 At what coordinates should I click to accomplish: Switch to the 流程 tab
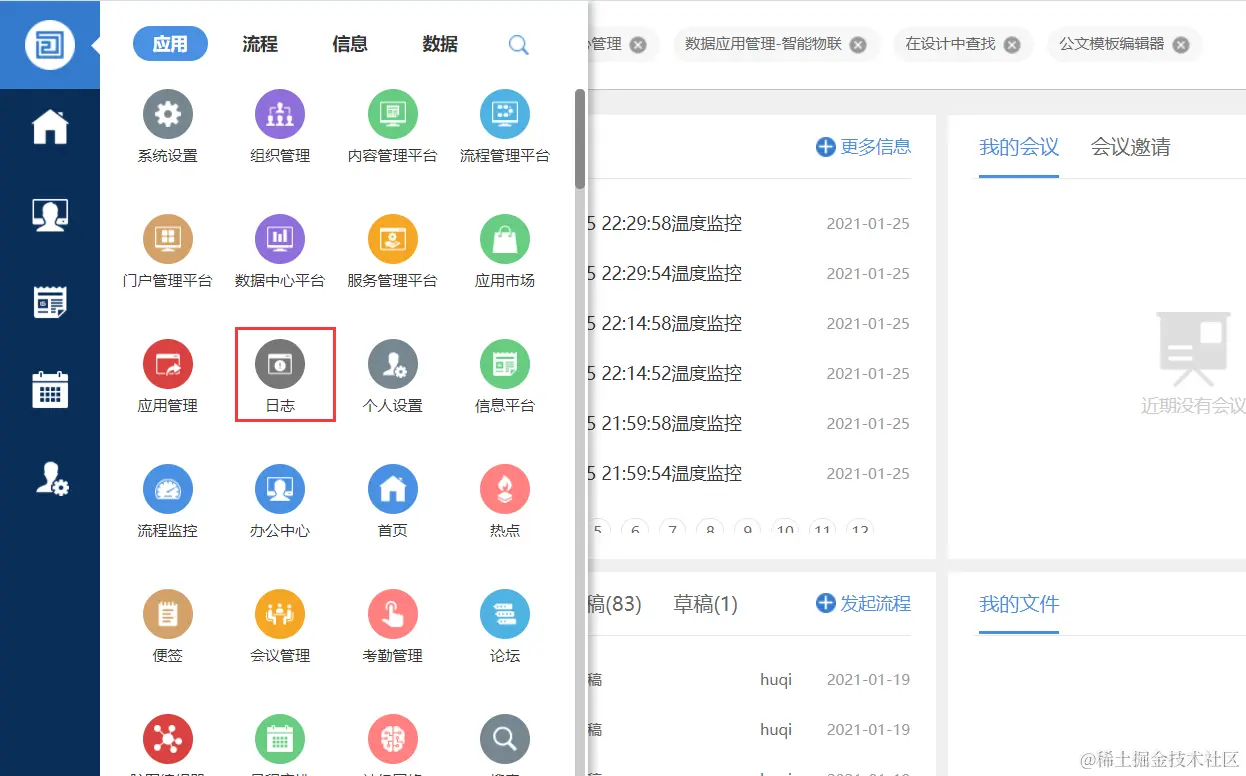[260, 44]
